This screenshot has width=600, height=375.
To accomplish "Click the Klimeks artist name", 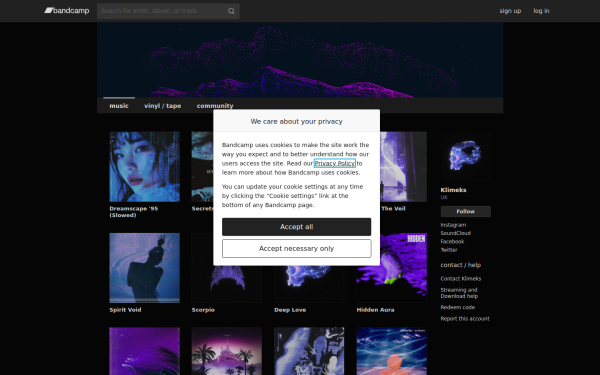I will tap(453, 190).
